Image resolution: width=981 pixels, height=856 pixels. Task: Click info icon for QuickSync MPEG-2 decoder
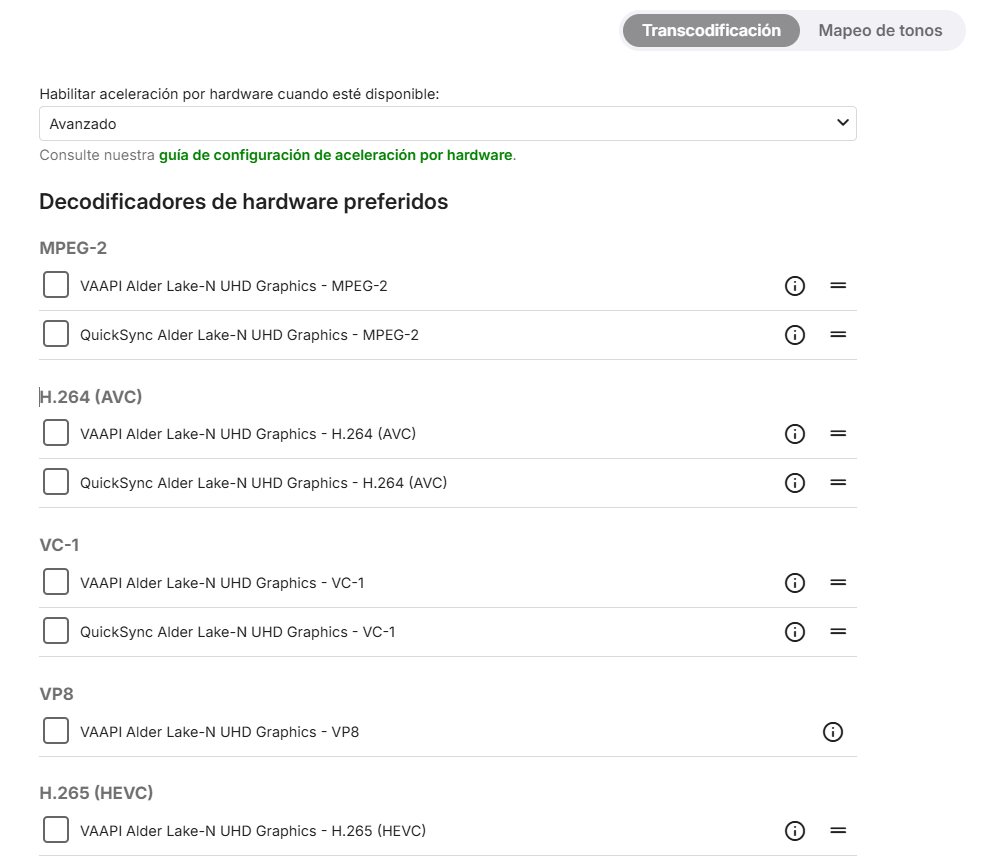click(x=795, y=335)
